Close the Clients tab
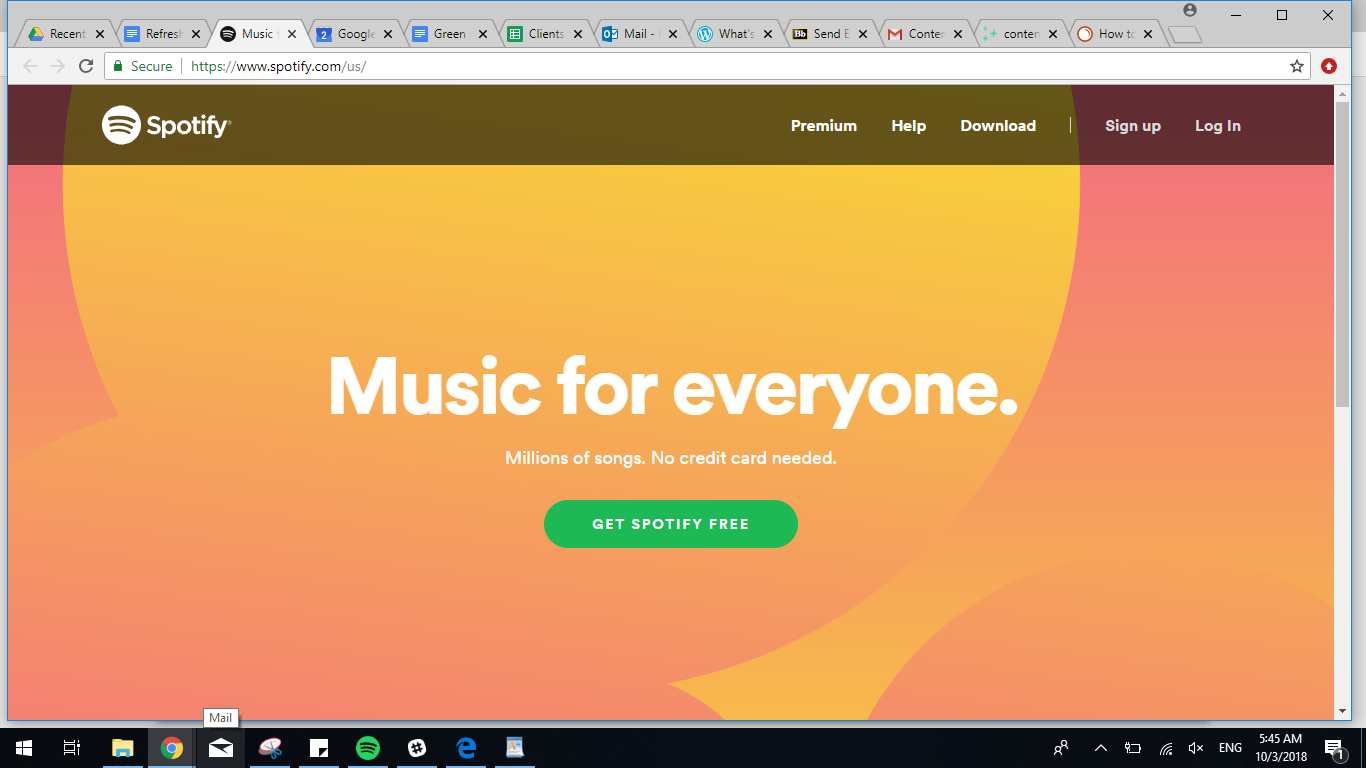 pyautogui.click(x=580, y=34)
